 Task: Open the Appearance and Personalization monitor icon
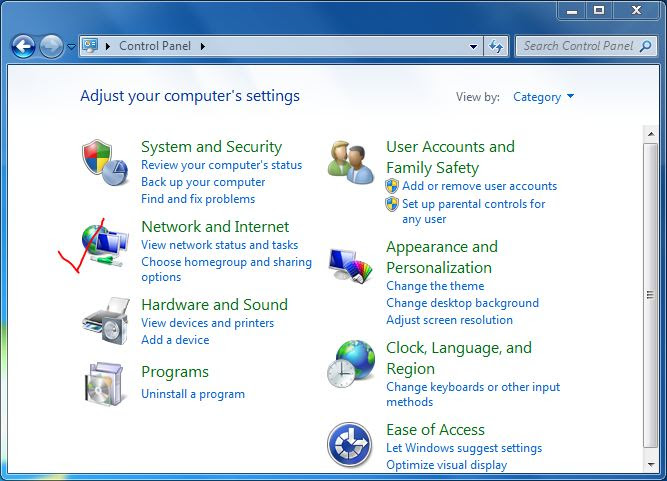[351, 266]
